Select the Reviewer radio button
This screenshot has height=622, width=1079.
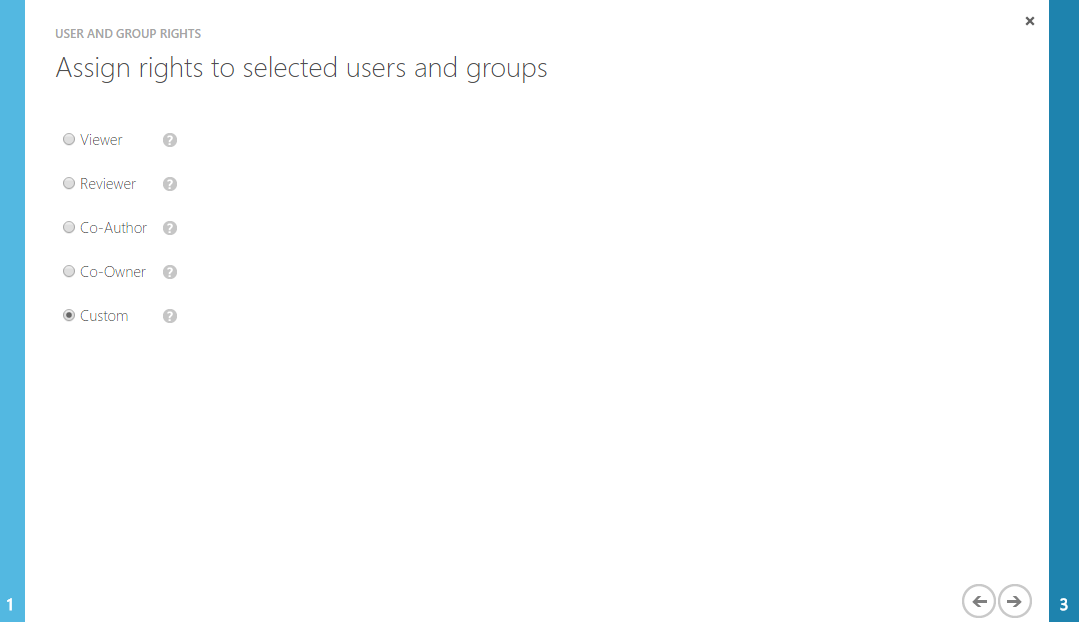[x=69, y=184]
